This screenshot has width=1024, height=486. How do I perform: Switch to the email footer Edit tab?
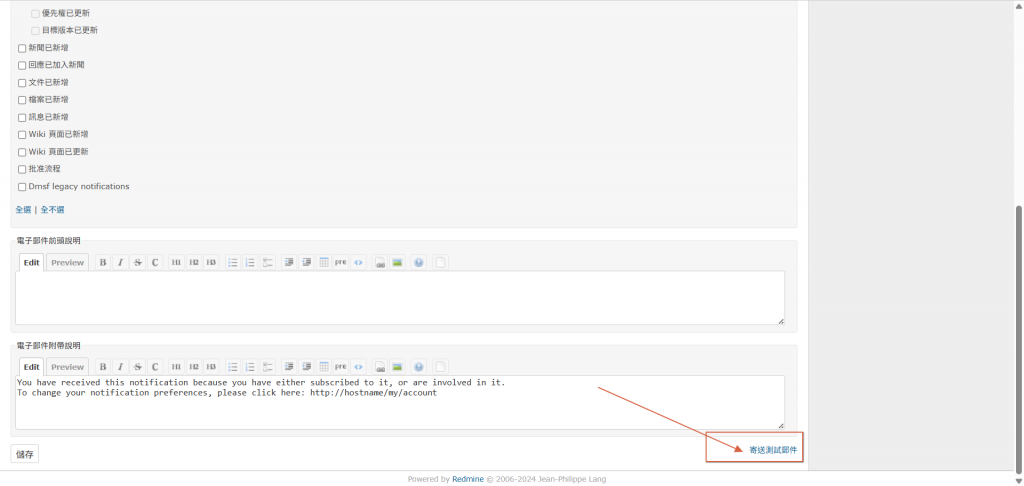pos(31,367)
